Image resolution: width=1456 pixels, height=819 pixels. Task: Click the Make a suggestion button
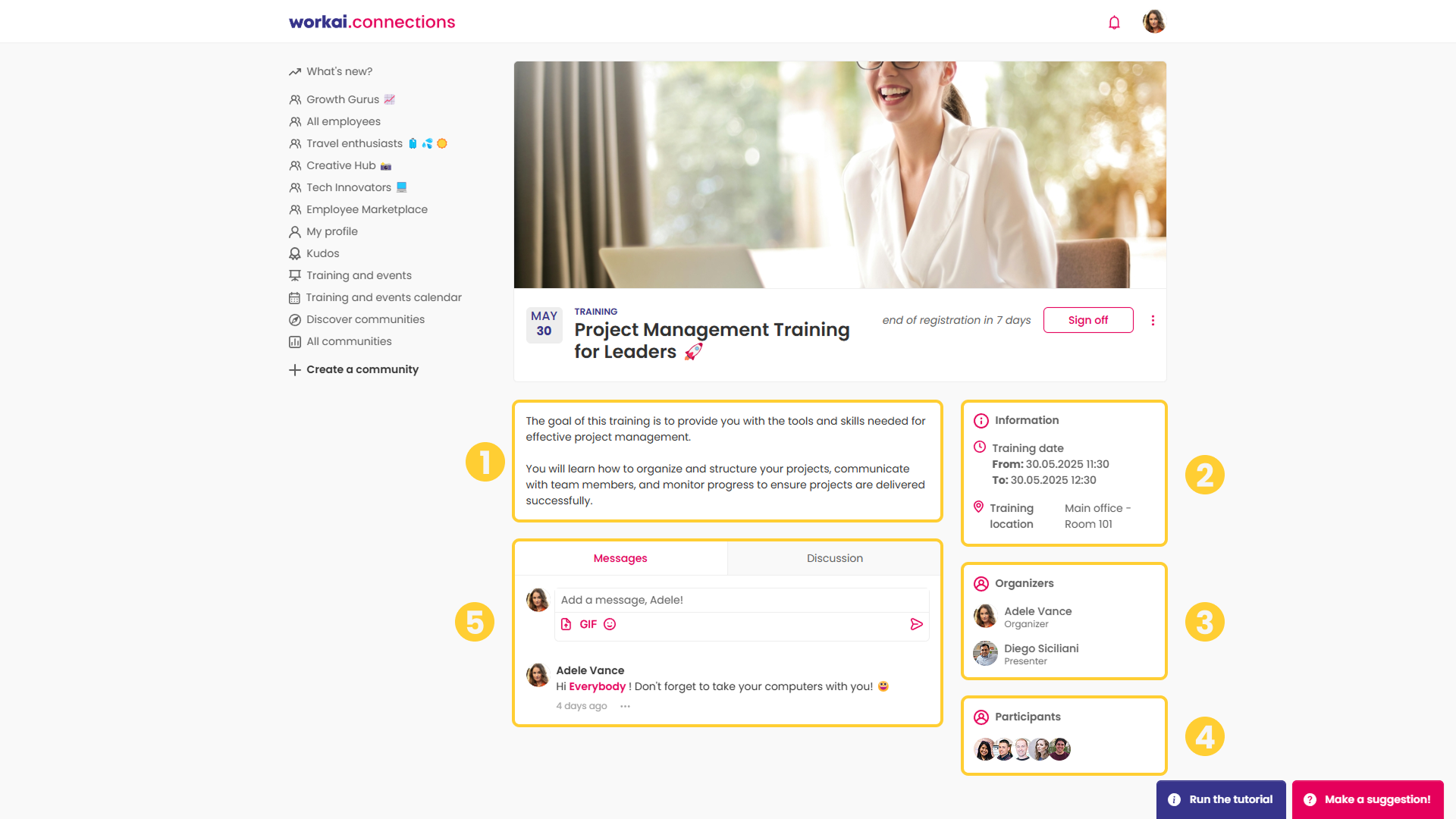coord(1367,799)
